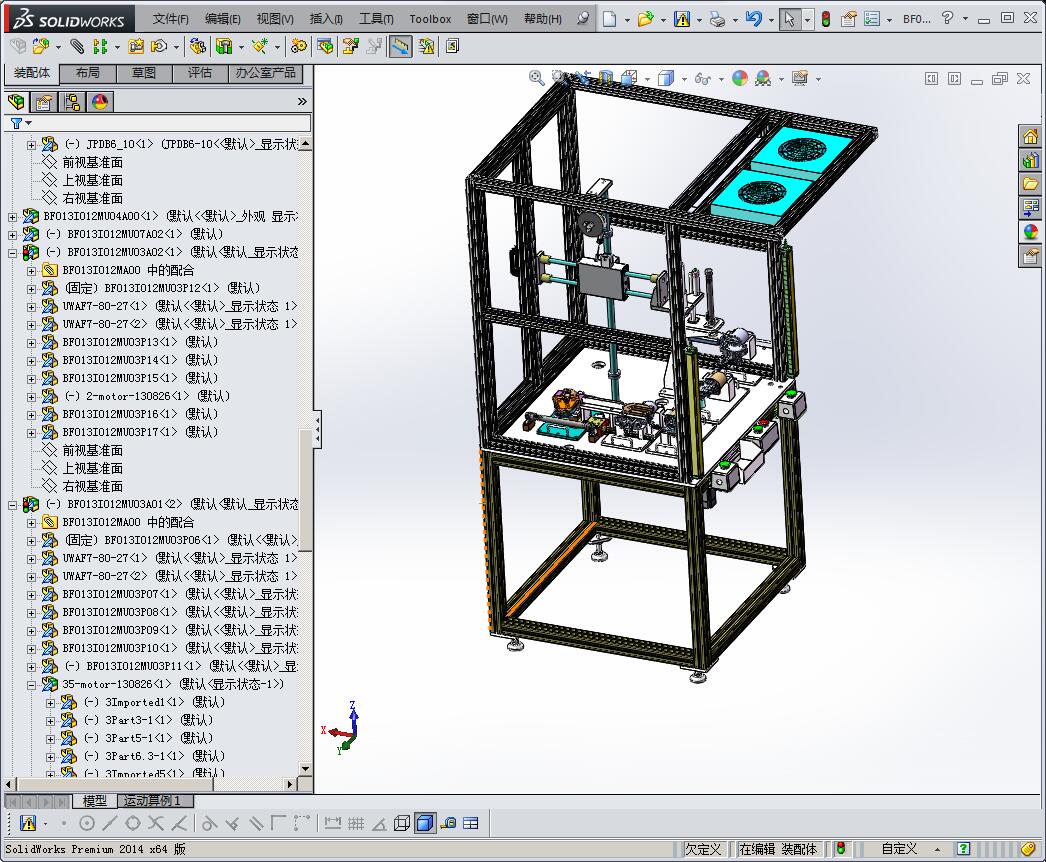
Task: Click the Undo arrow icon
Action: coord(754,19)
